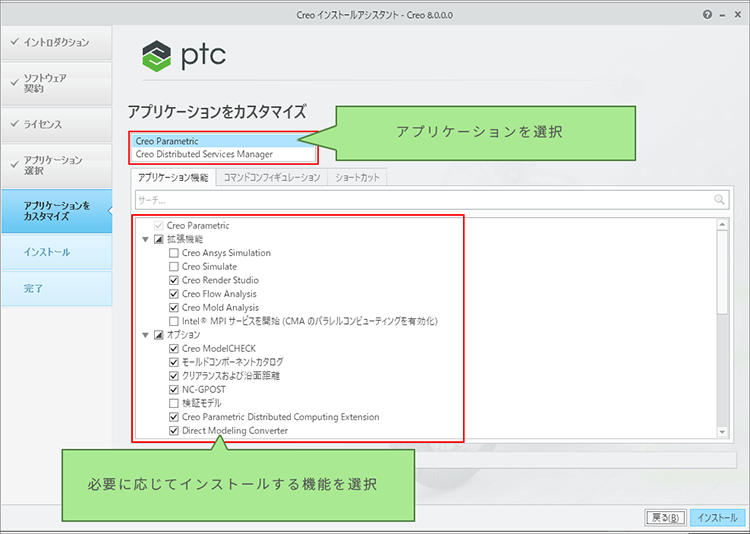Screen dimensions: 750x534
Task: Open the ショートカット tab
Action: pos(357,178)
